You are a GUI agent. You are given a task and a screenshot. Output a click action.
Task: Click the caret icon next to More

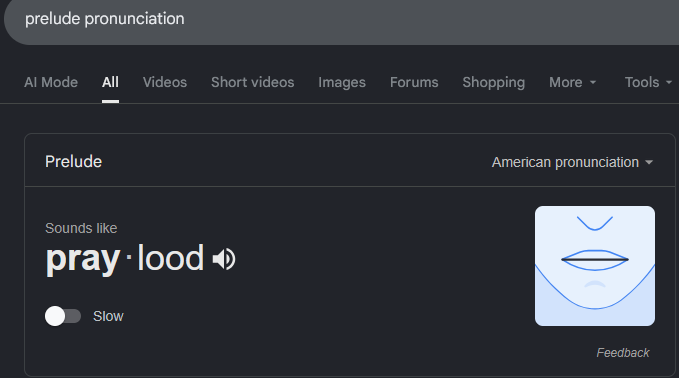click(x=593, y=82)
